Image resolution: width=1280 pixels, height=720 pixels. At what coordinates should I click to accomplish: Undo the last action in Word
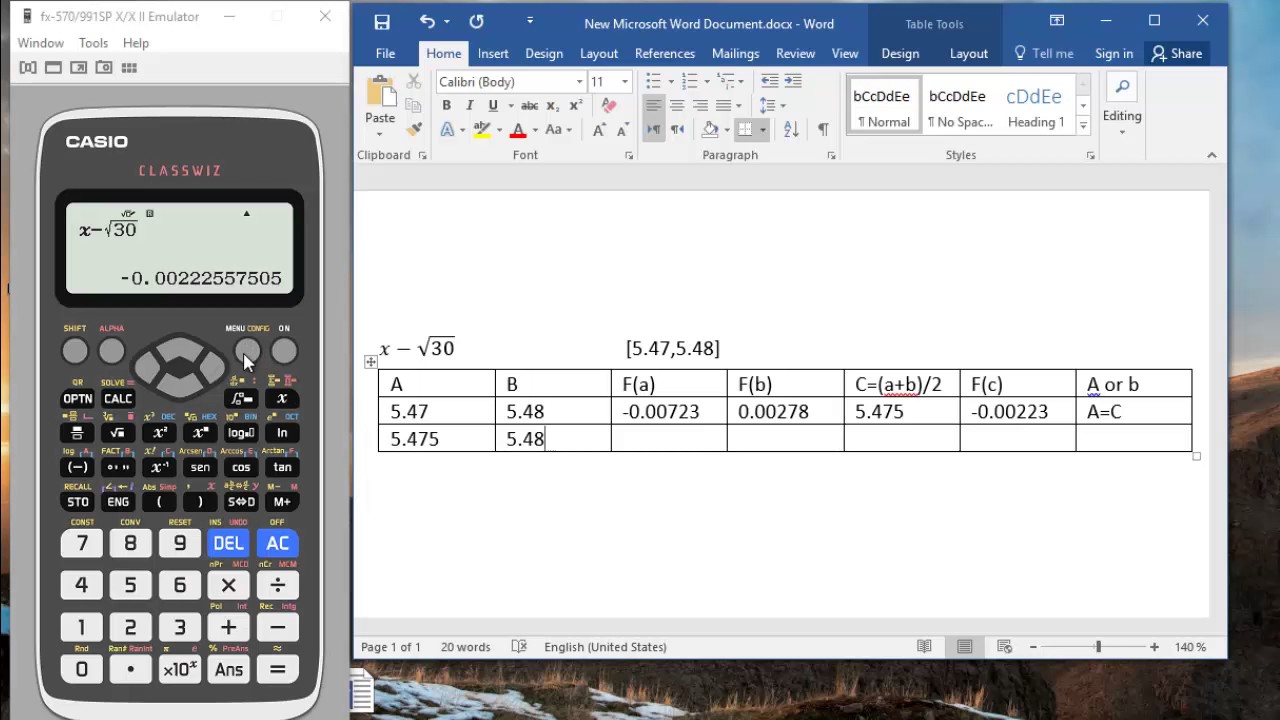427,22
